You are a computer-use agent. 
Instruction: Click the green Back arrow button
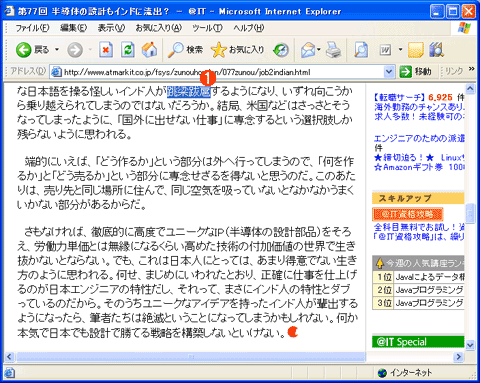point(24,50)
